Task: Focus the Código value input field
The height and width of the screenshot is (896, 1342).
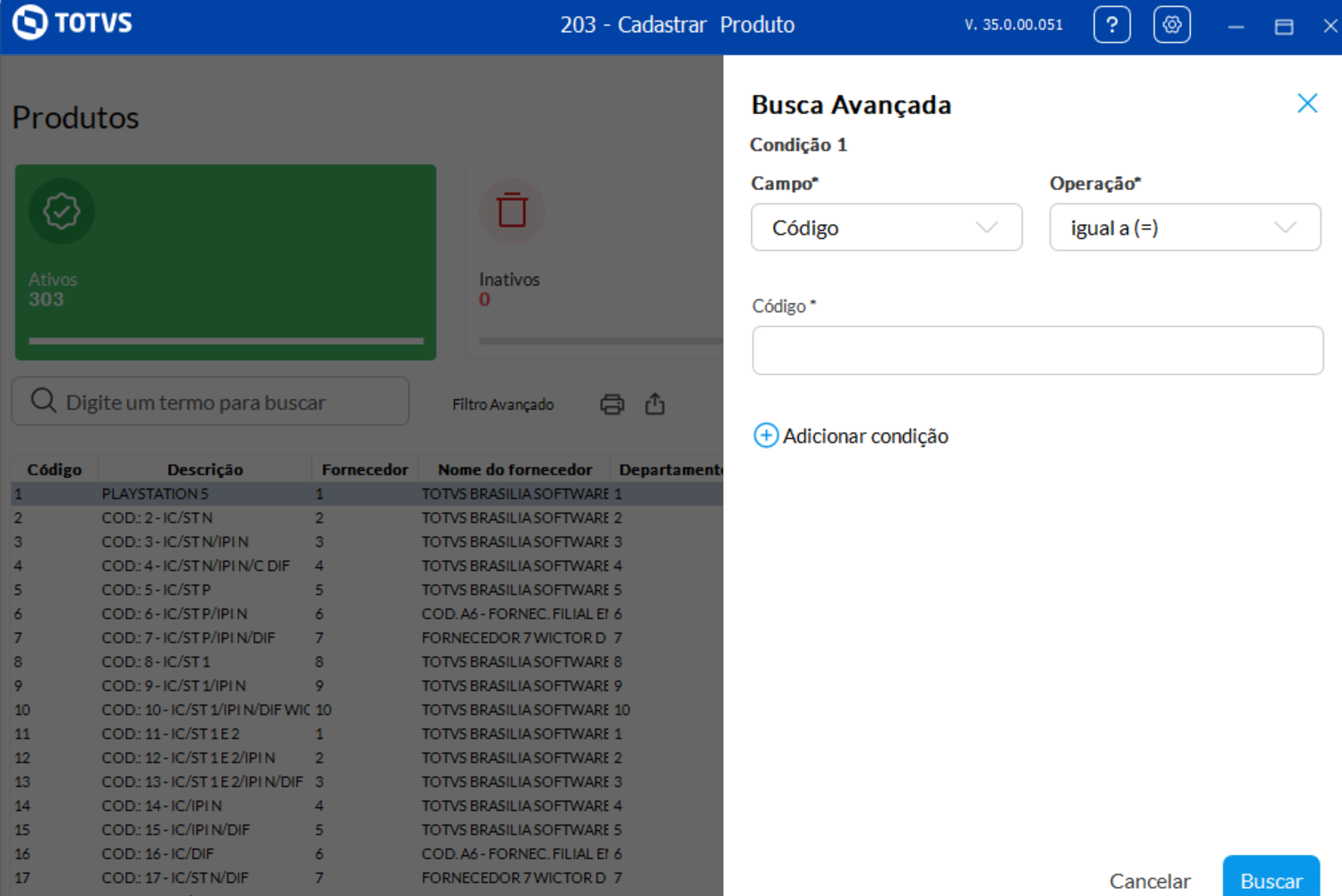Action: pos(1037,350)
